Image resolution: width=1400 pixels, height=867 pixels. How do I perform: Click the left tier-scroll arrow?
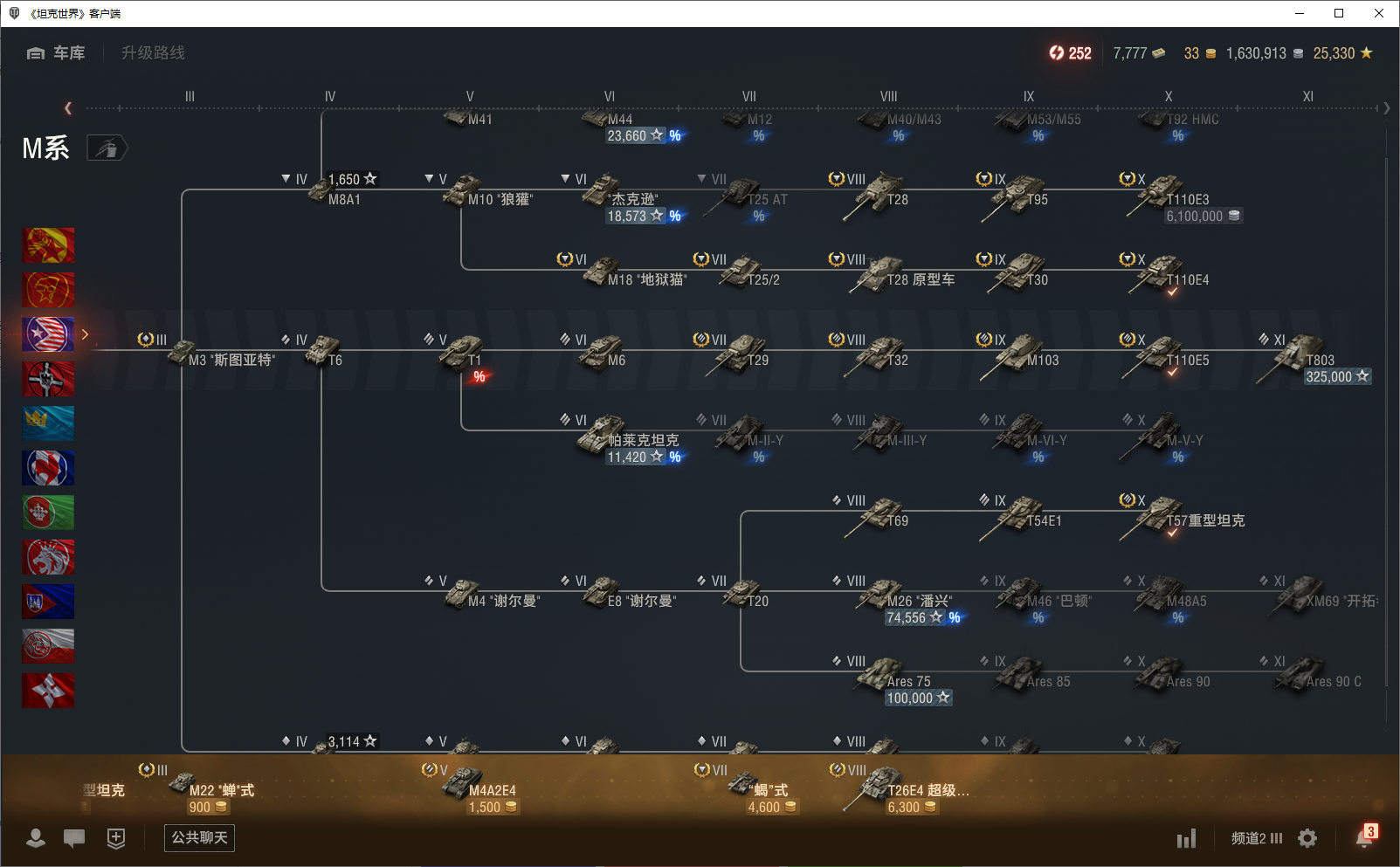(x=68, y=108)
